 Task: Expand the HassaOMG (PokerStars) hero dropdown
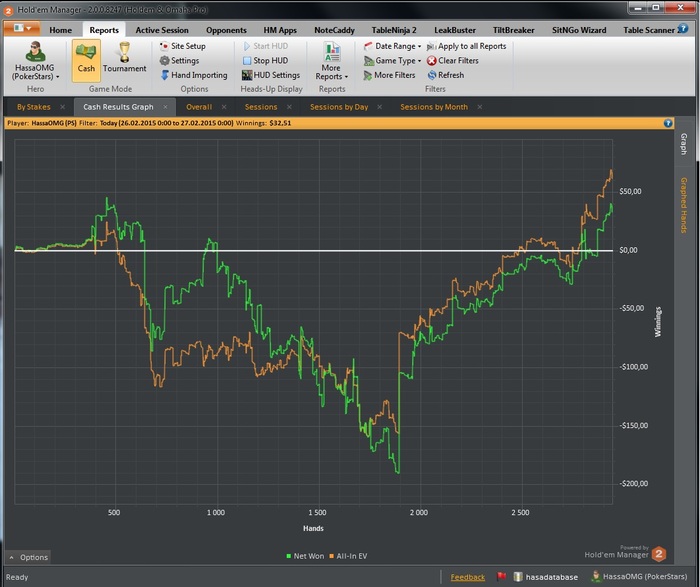pyautogui.click(x=36, y=72)
